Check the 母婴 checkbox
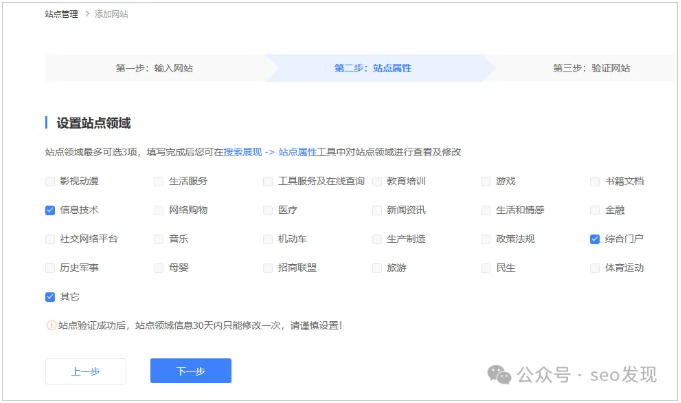This screenshot has width=681, height=403. pyautogui.click(x=159, y=268)
